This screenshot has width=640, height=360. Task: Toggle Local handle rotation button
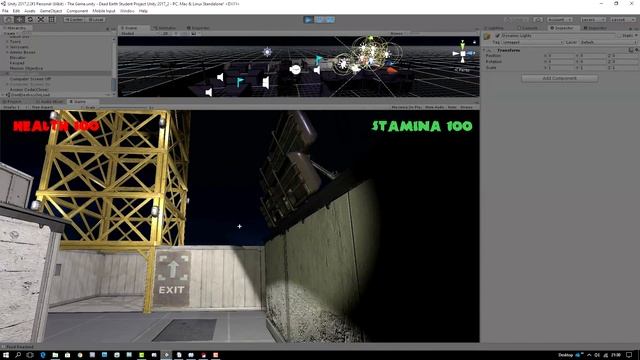click(96, 20)
